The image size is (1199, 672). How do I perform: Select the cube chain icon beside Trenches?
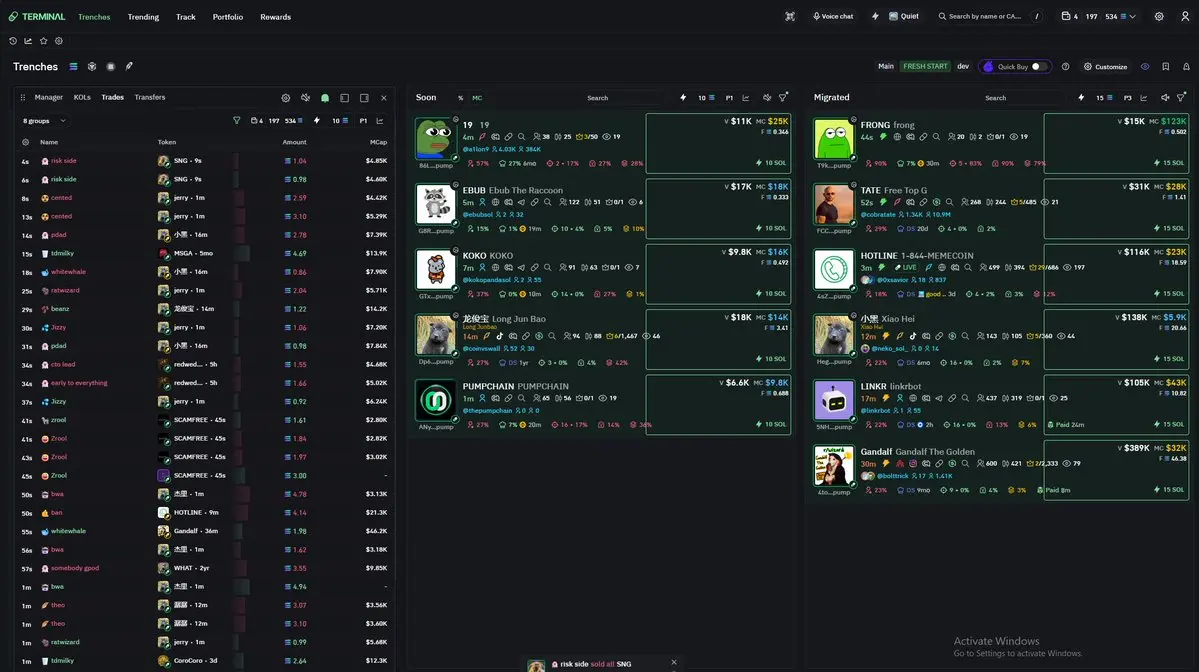tap(92, 67)
